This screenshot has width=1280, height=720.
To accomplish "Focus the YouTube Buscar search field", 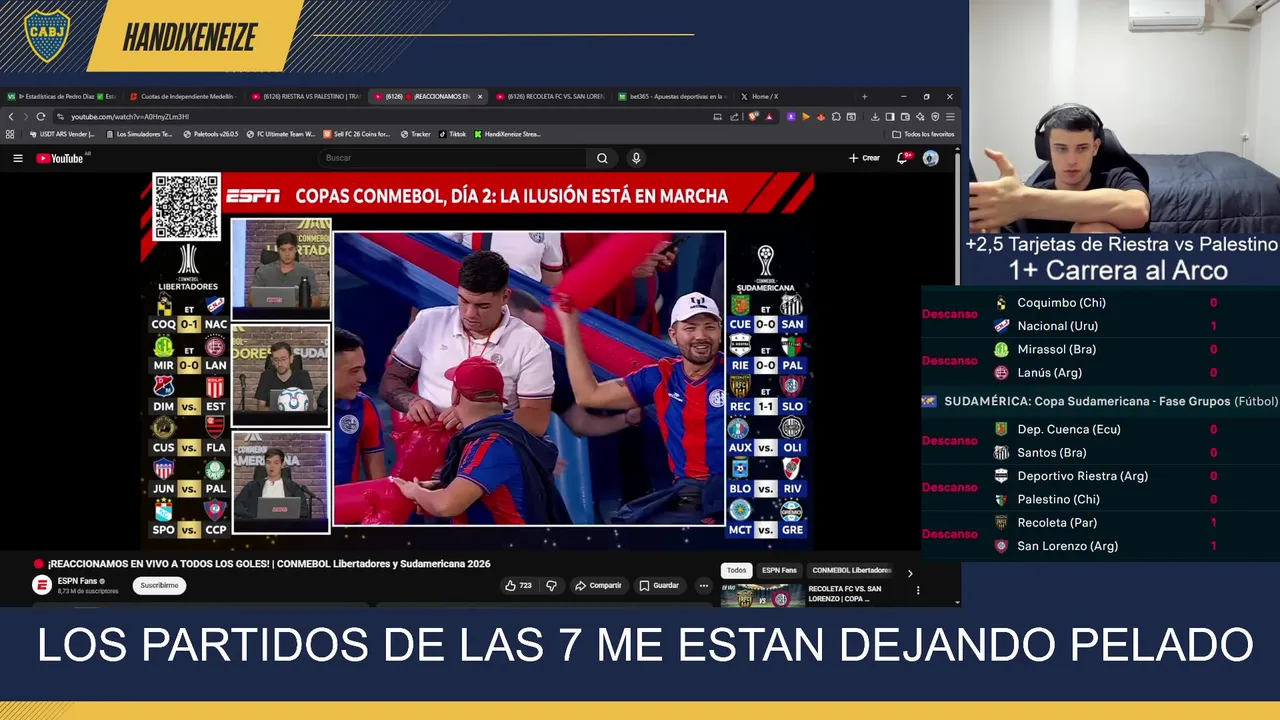I will pyautogui.click(x=452, y=158).
